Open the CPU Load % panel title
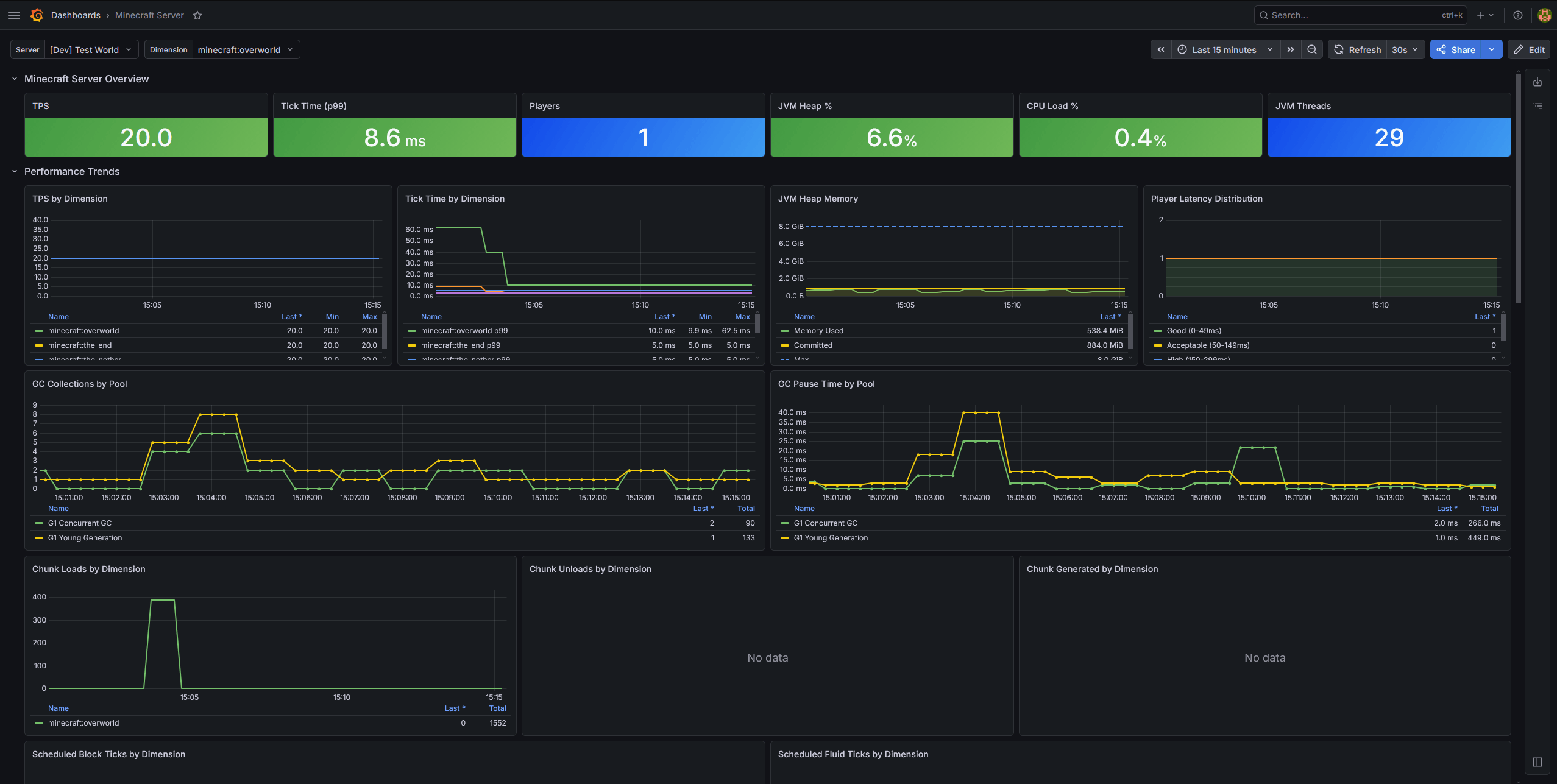 click(1052, 106)
